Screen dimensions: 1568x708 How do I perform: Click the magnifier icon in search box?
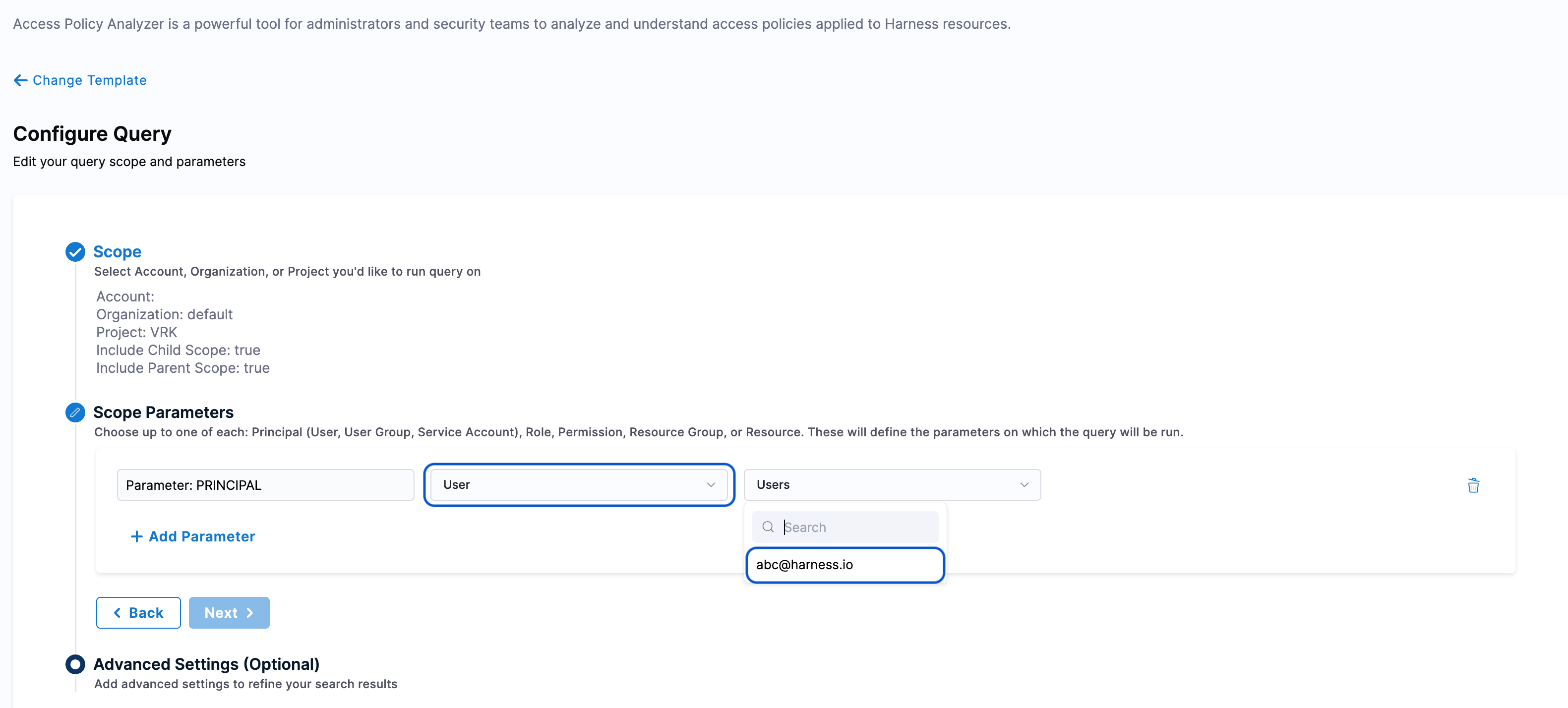click(768, 527)
